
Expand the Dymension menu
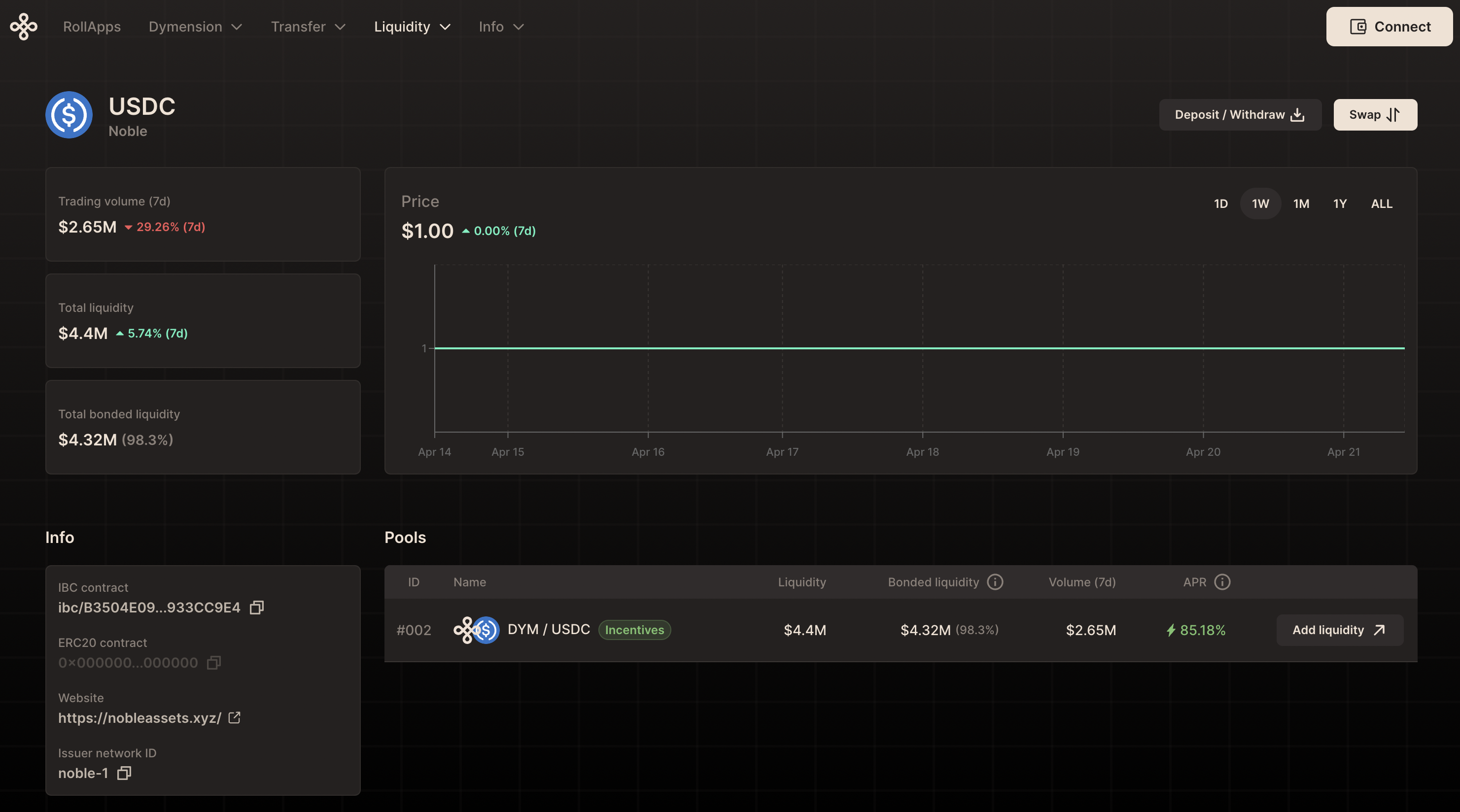pyautogui.click(x=196, y=27)
